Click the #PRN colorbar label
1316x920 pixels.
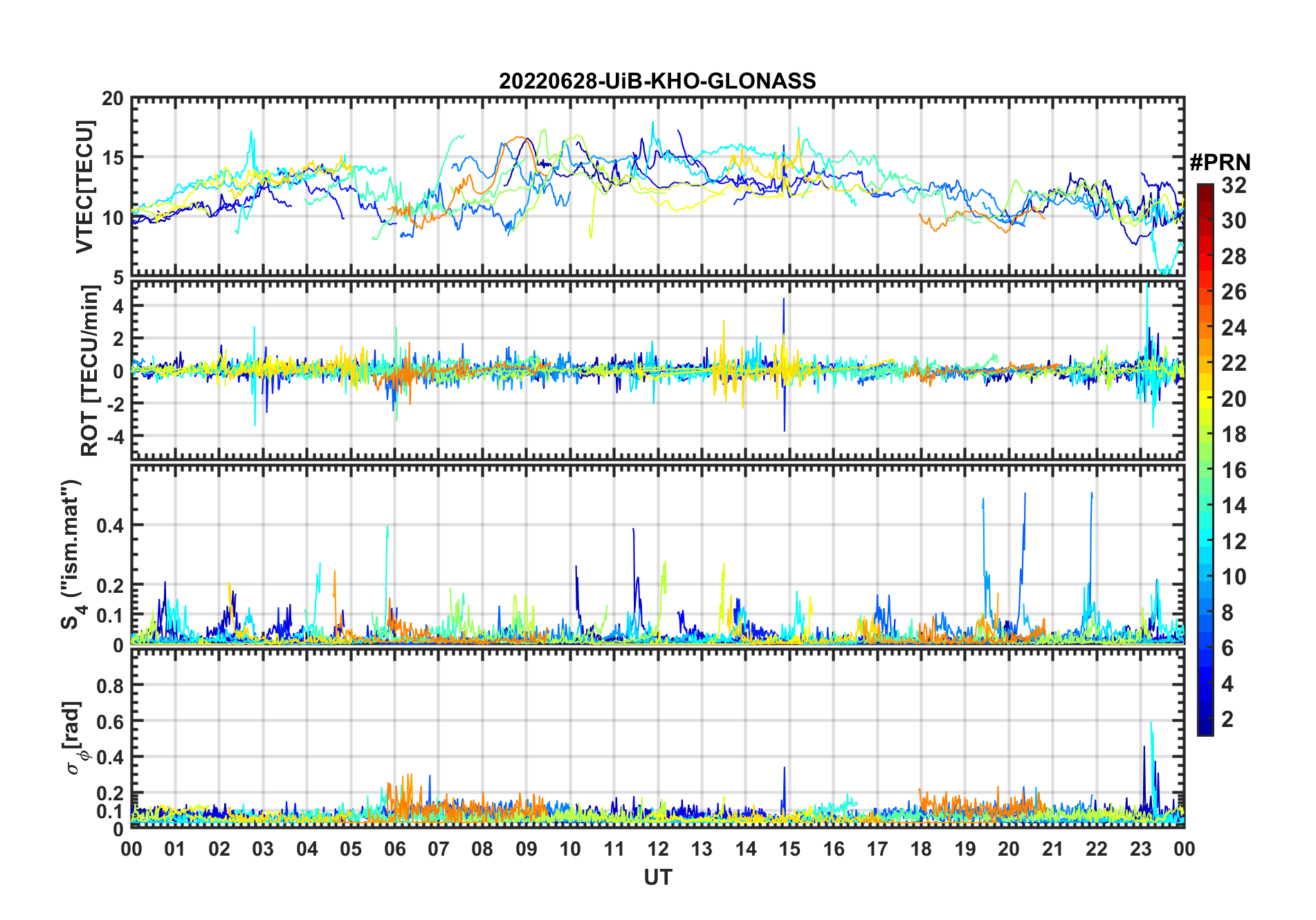(x=1221, y=163)
